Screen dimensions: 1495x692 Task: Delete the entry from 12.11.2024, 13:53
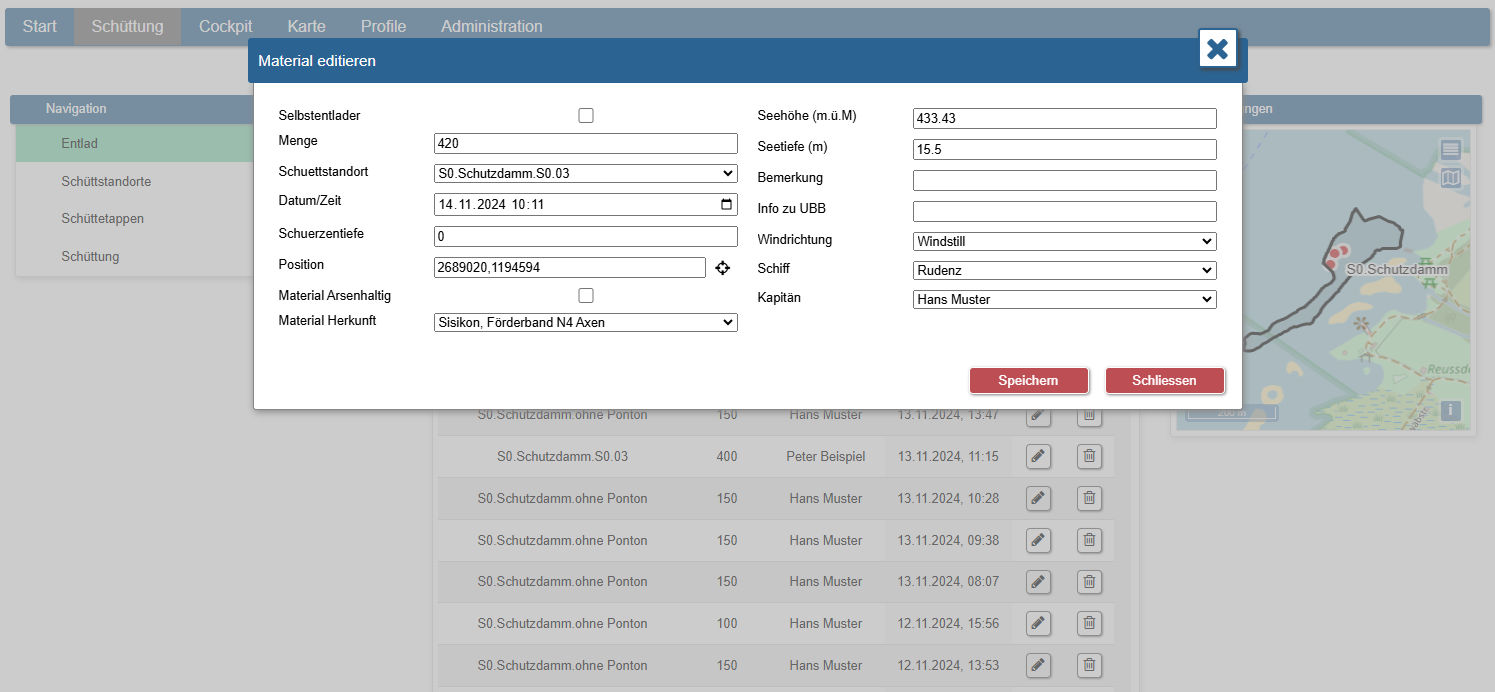pos(1089,665)
